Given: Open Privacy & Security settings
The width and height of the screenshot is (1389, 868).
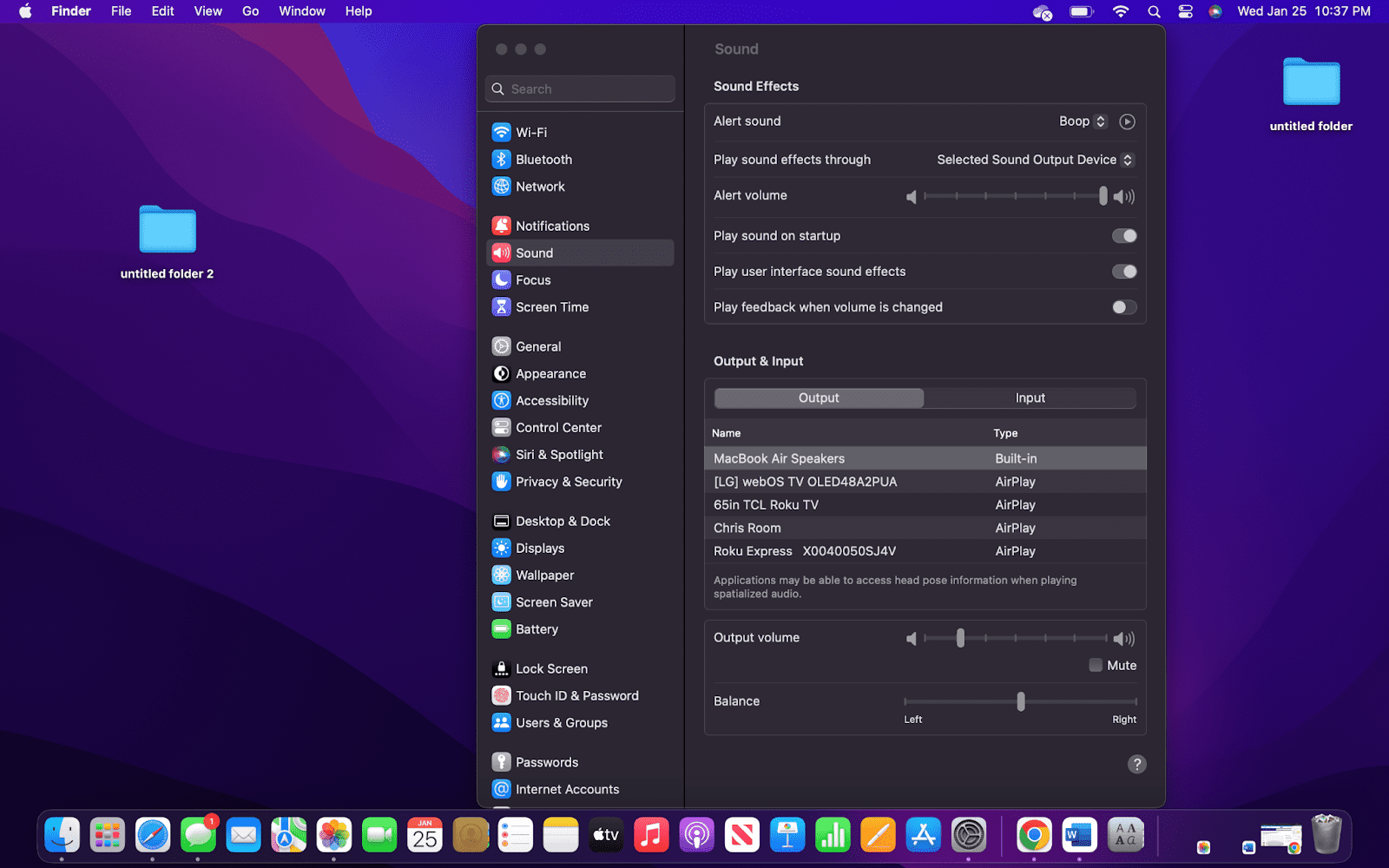Looking at the screenshot, I should point(580,482).
